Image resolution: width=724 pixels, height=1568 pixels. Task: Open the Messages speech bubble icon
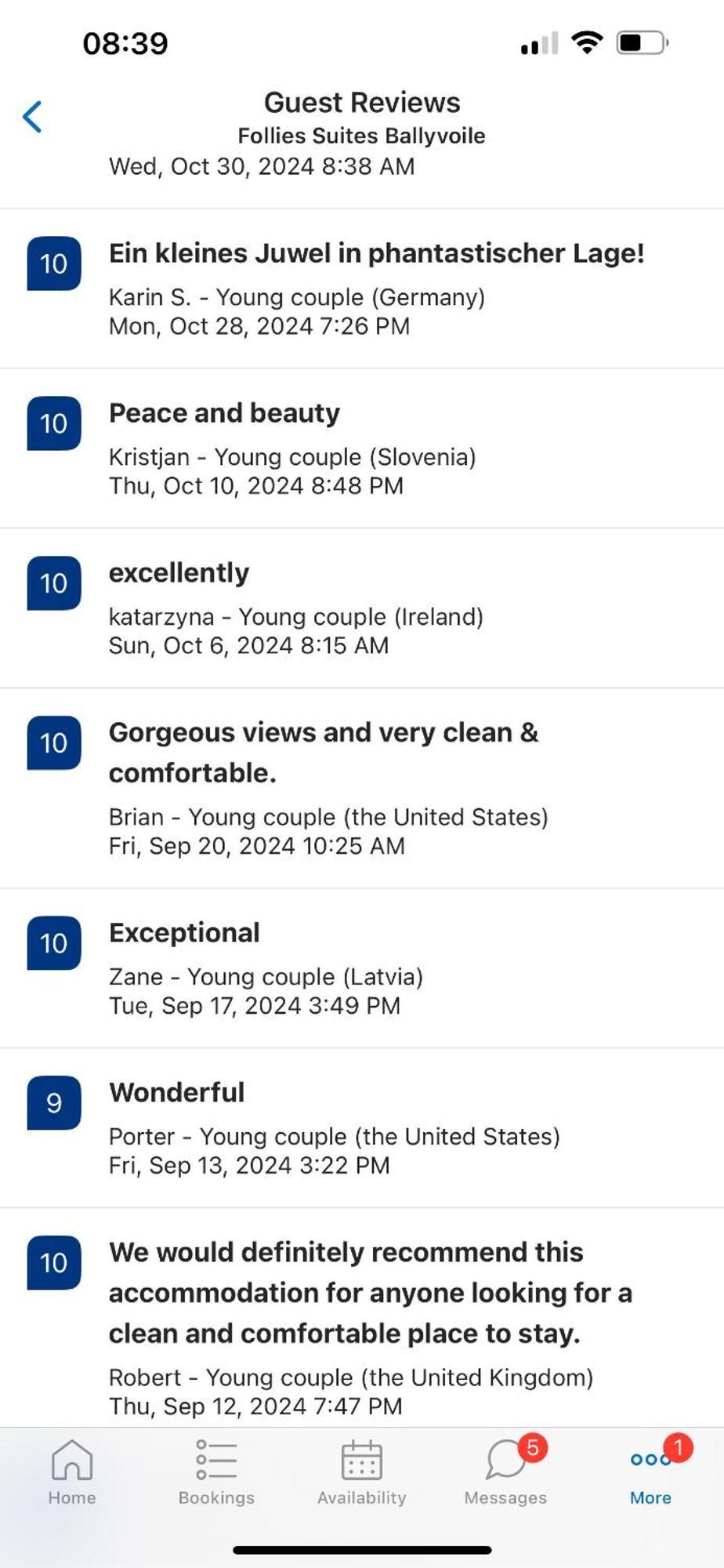pos(505,1460)
